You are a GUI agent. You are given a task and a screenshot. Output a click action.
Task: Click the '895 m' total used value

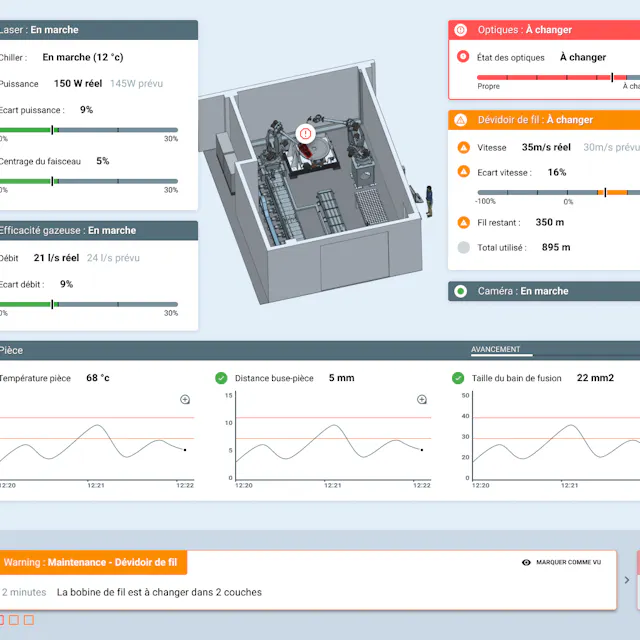tap(556, 247)
